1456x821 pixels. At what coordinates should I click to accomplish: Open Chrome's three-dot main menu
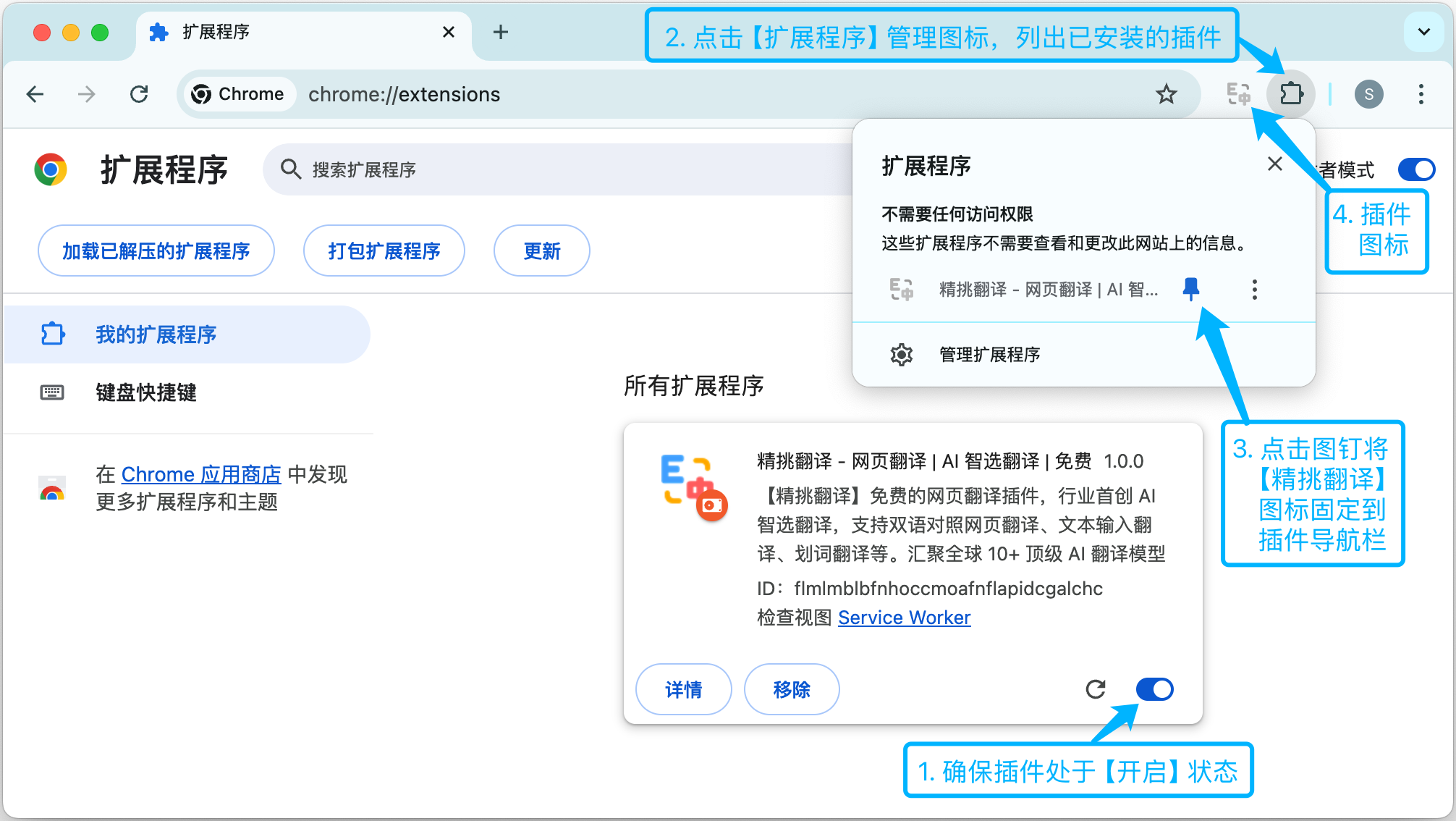pos(1421,94)
